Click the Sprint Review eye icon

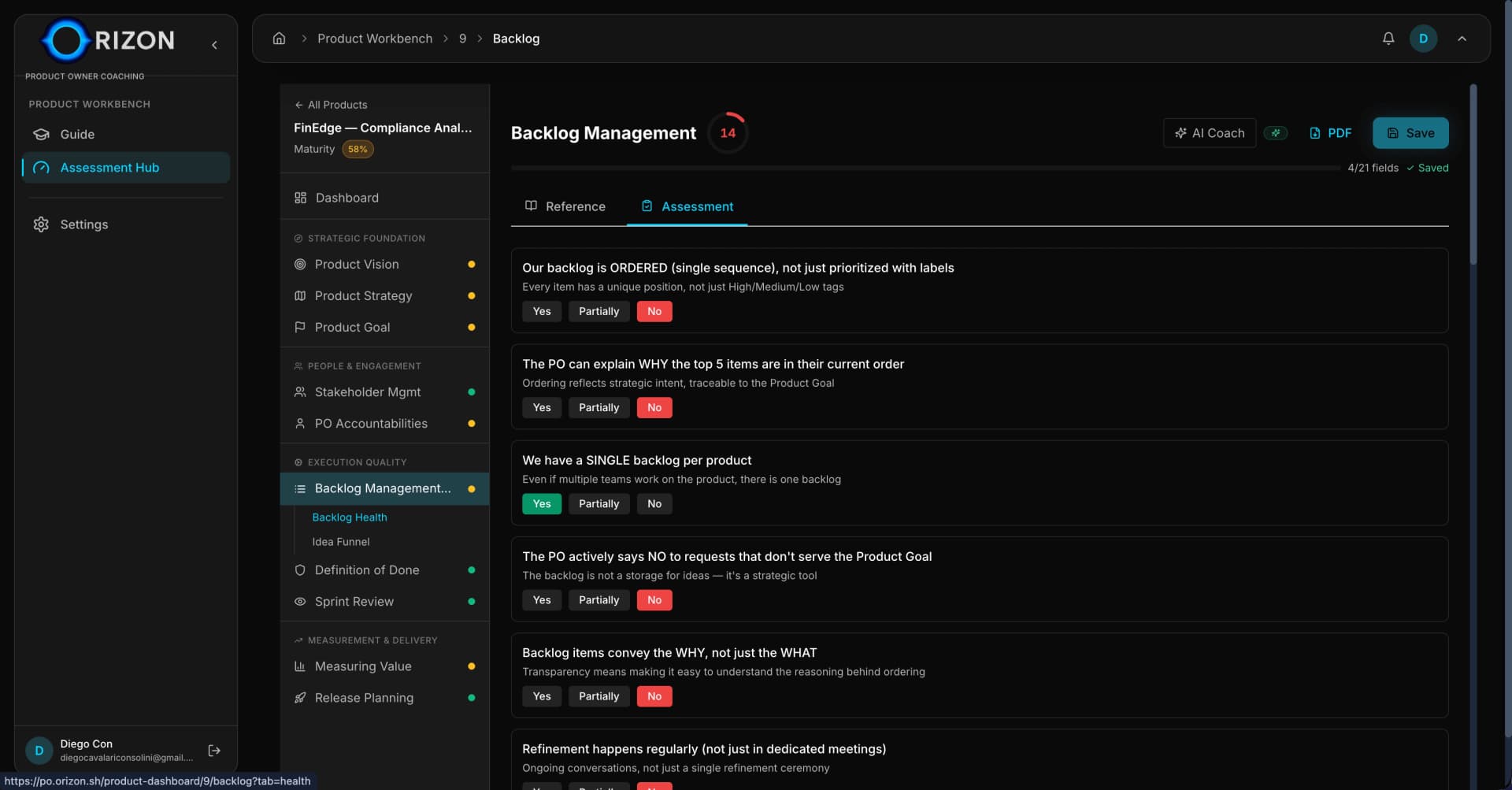click(x=300, y=602)
